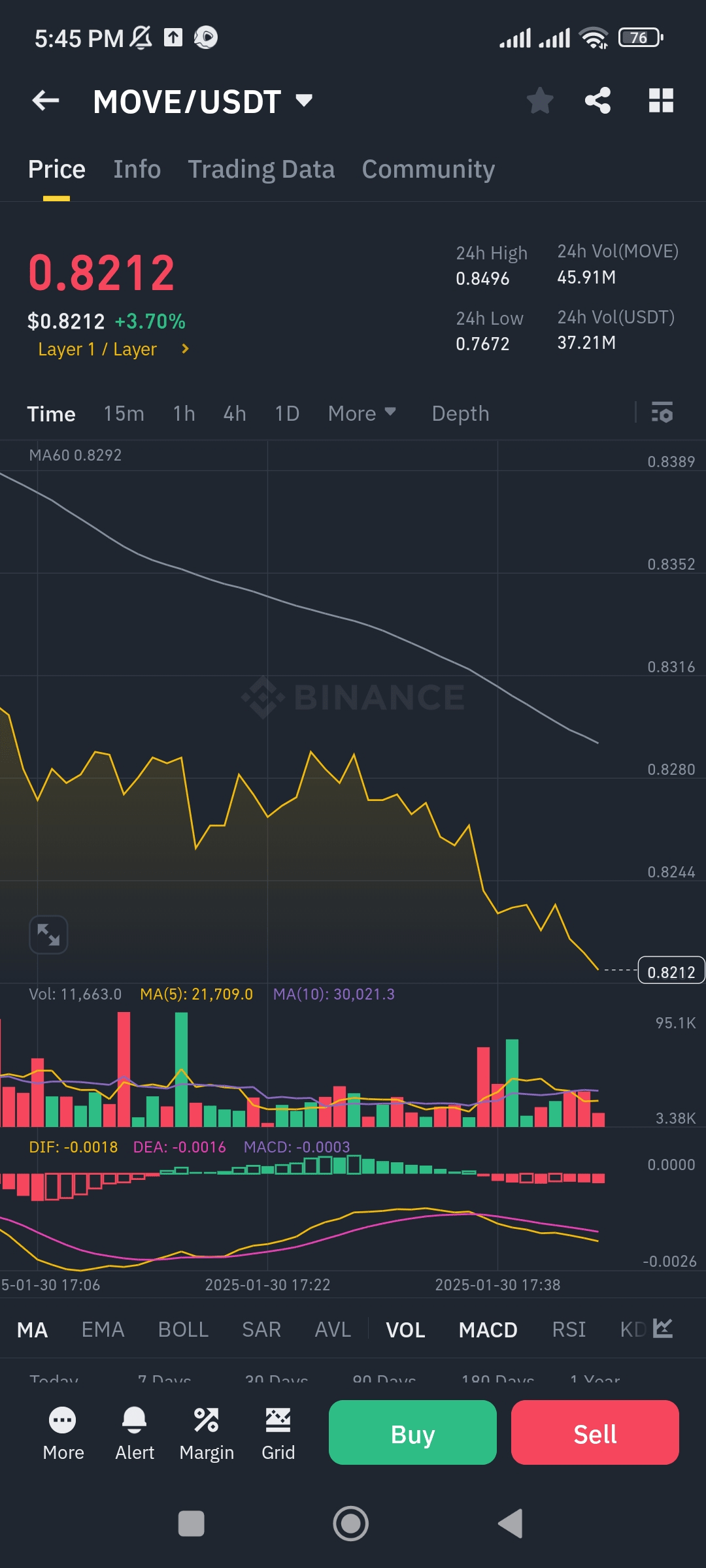Switch to the Trading Data tab
The width and height of the screenshot is (706, 1568).
(261, 169)
